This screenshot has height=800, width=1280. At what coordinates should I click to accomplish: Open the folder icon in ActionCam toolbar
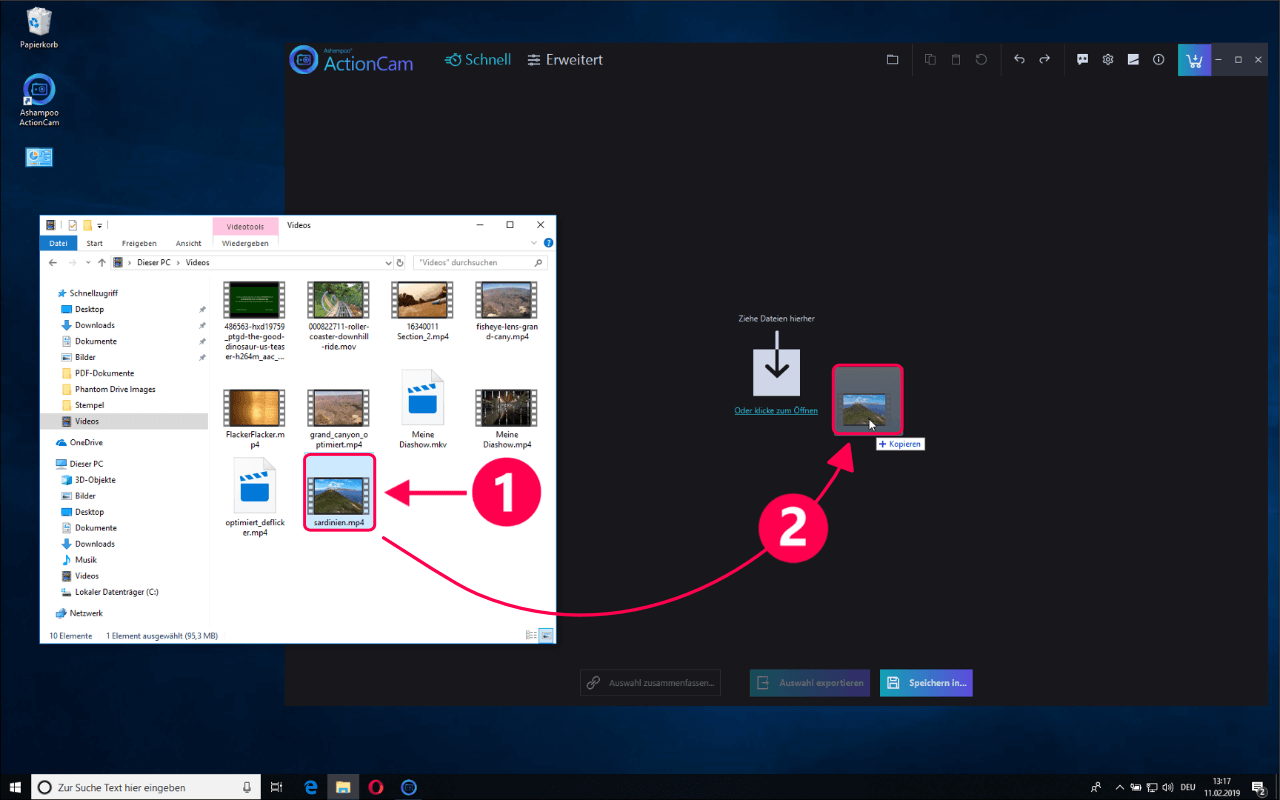tap(892, 60)
